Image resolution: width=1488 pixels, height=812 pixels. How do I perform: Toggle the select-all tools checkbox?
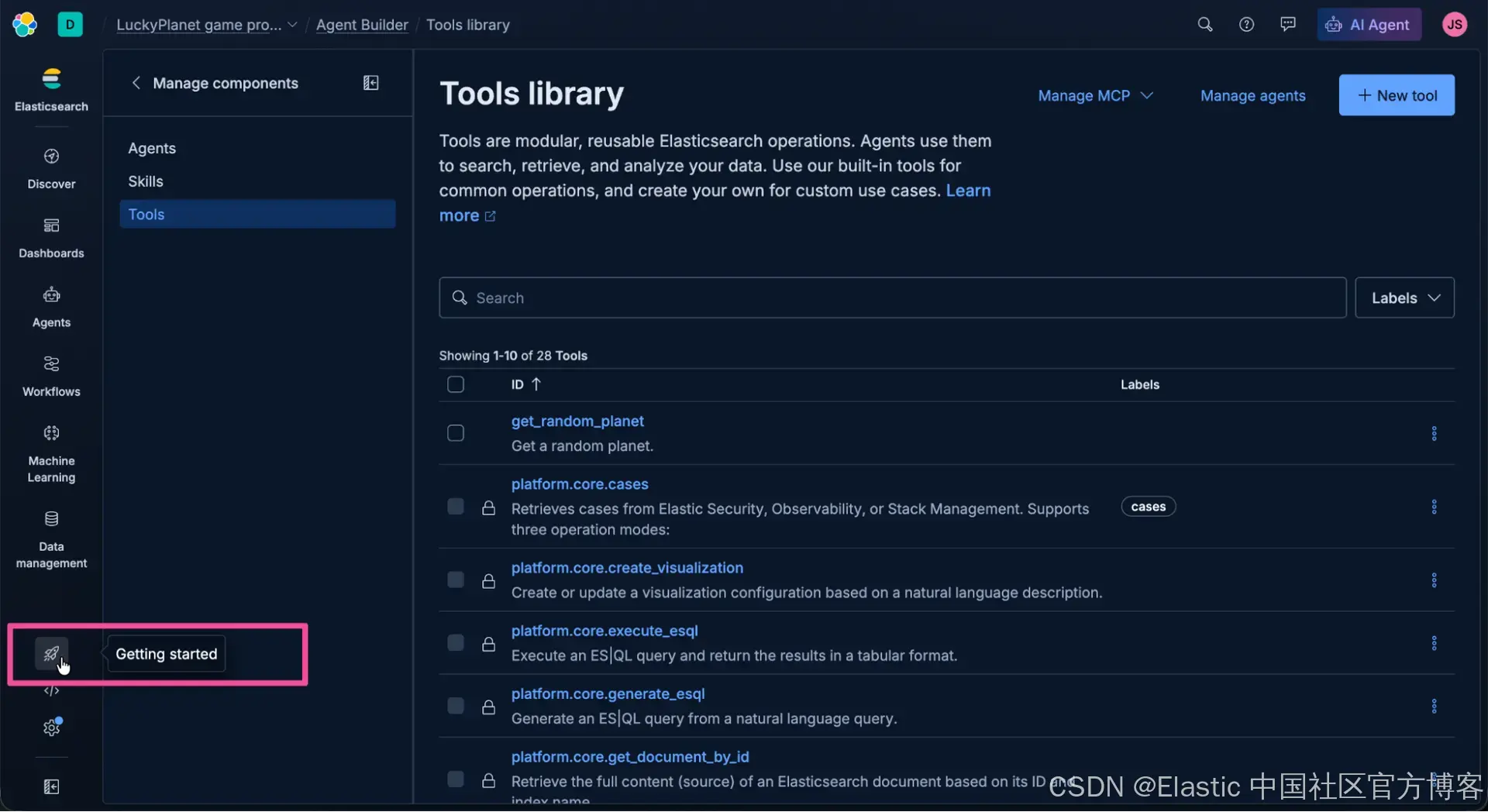point(456,384)
